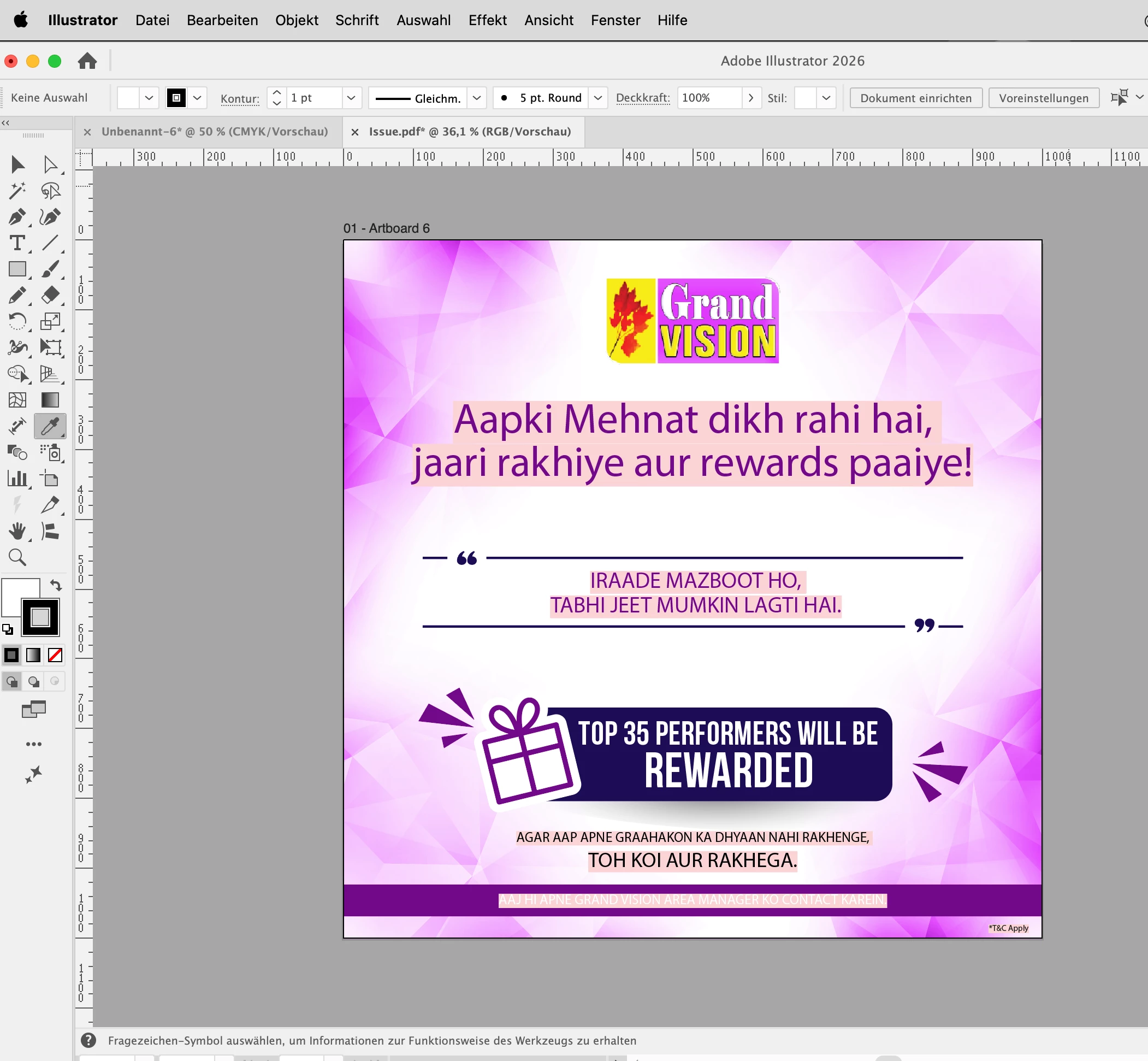Open the Effekt menu
Screen dimensions: 1148x1061
point(487,20)
